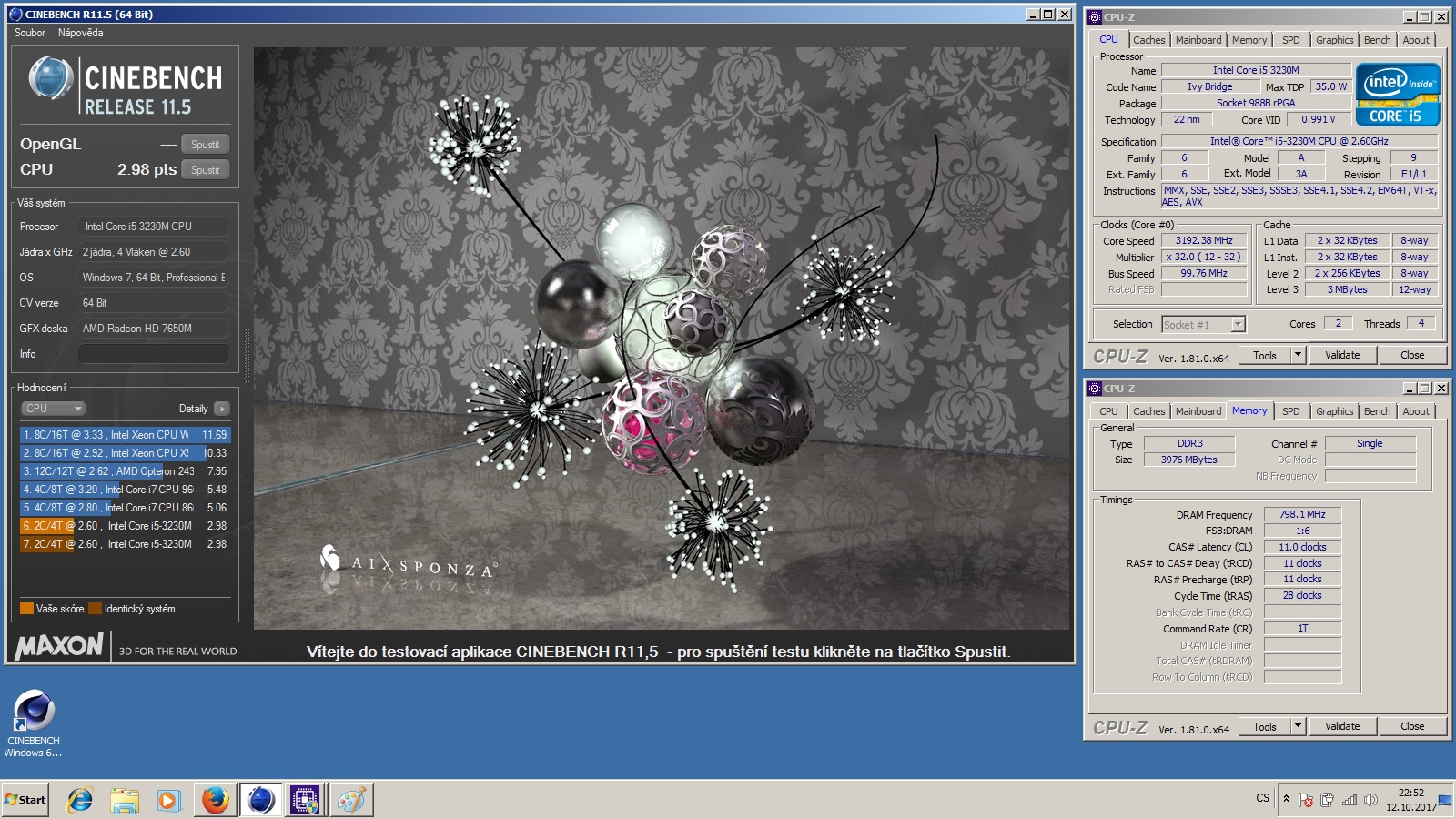
Task: Click the rendered spheres preview image
Action: 662,338
